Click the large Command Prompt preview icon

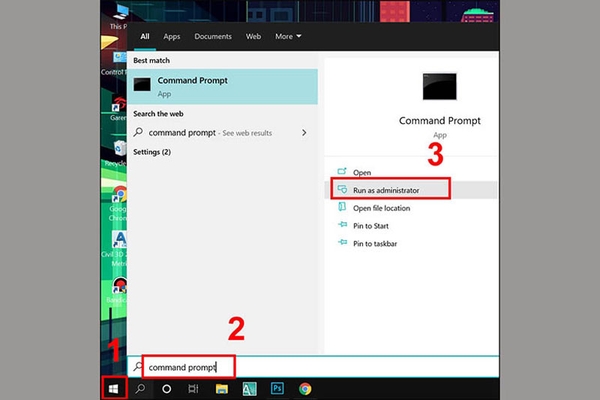click(439, 87)
